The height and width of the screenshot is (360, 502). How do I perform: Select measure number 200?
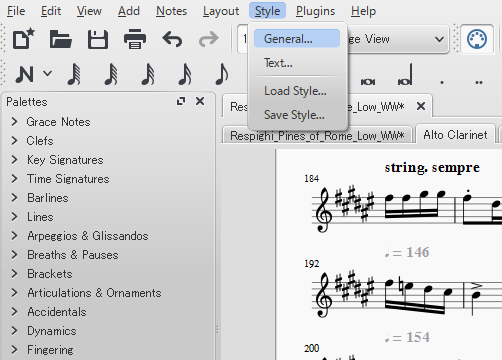(311, 348)
